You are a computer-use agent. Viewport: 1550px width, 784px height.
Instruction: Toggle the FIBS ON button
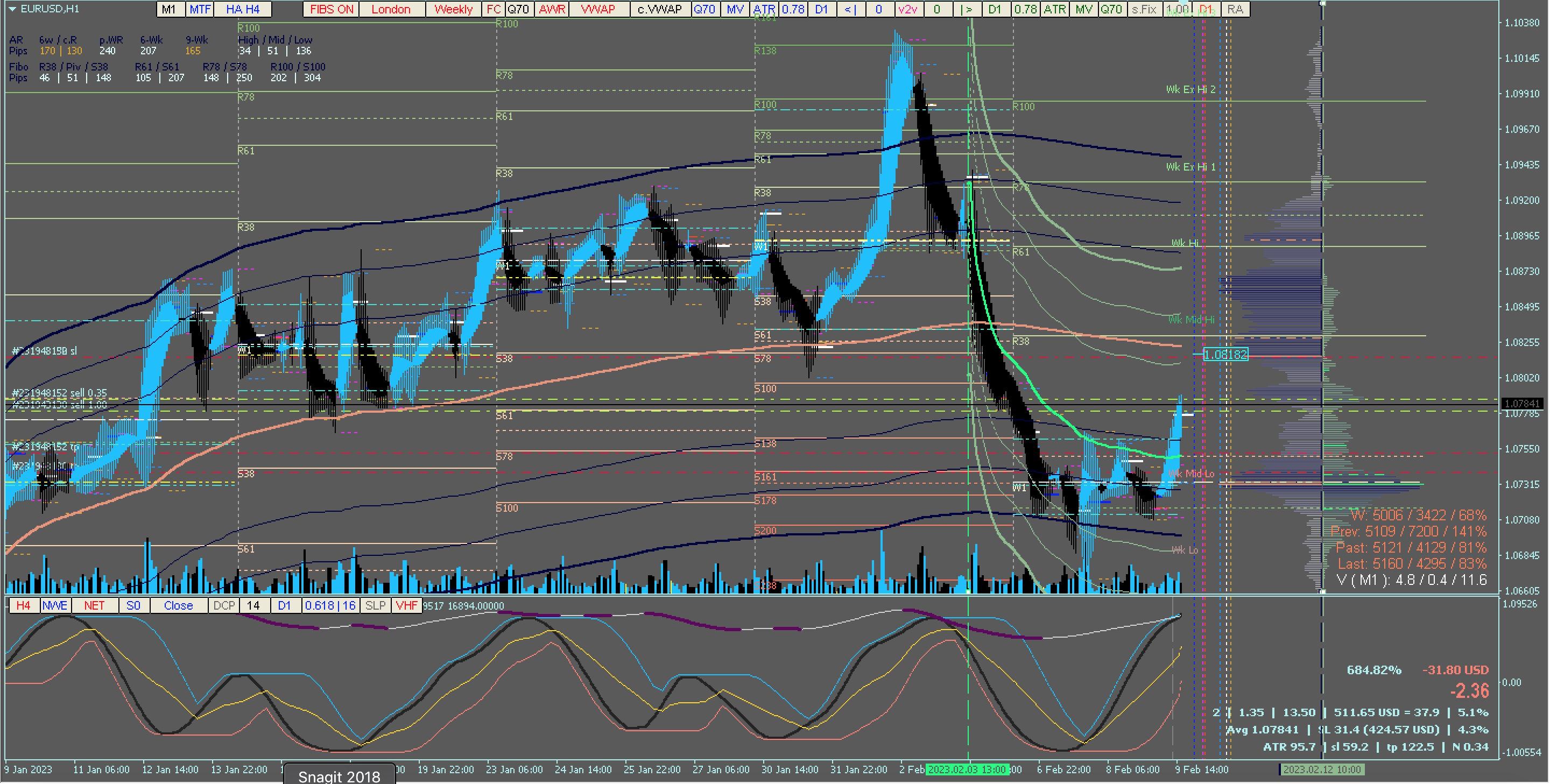(x=332, y=9)
